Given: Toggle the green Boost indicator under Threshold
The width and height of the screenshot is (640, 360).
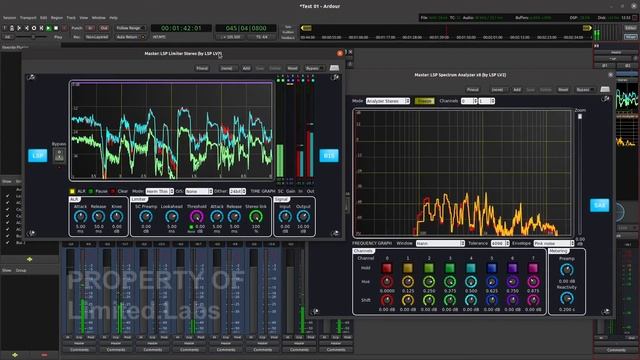Looking at the screenshot, I should tap(191, 227).
